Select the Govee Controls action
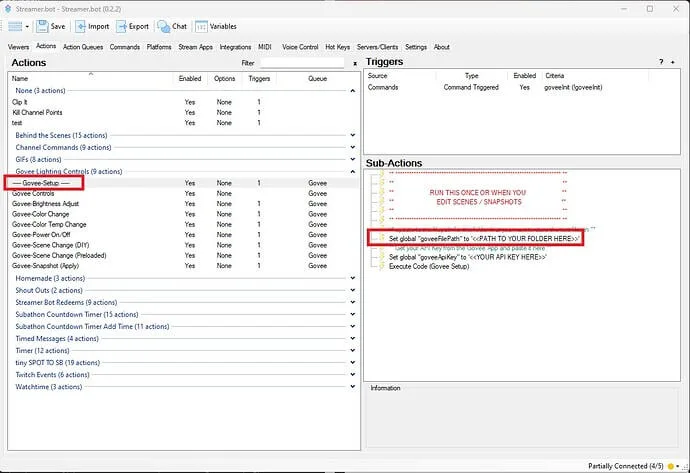Screen dimensions: 690x473 183,194
